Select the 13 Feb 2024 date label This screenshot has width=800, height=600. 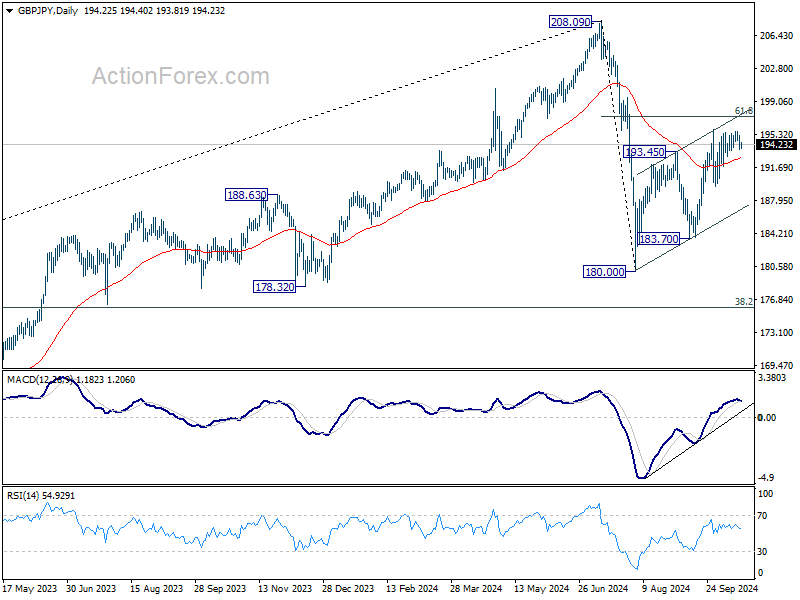pos(412,588)
